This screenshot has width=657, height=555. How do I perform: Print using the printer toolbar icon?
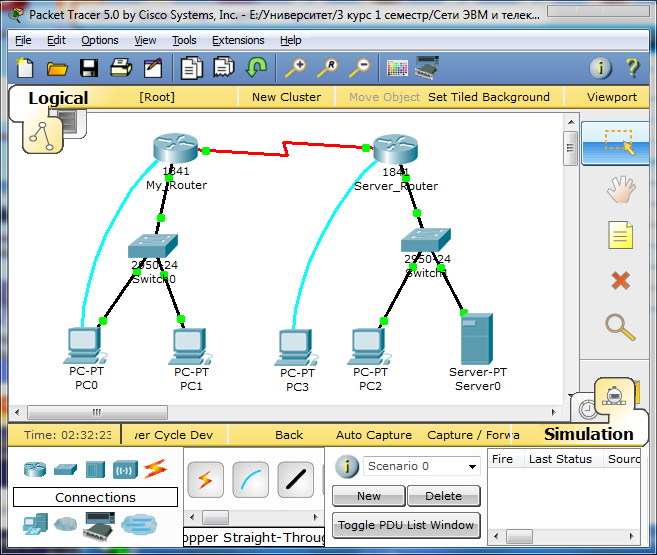point(121,68)
